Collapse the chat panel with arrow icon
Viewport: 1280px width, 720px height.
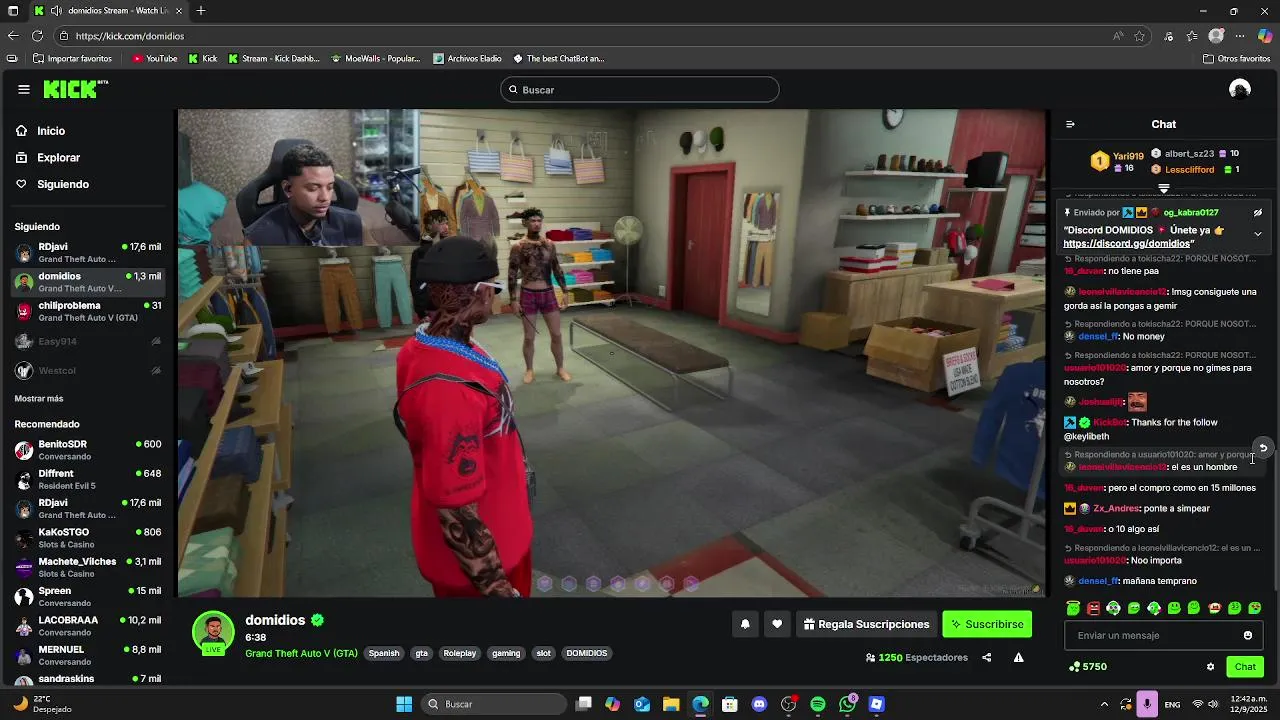1070,124
